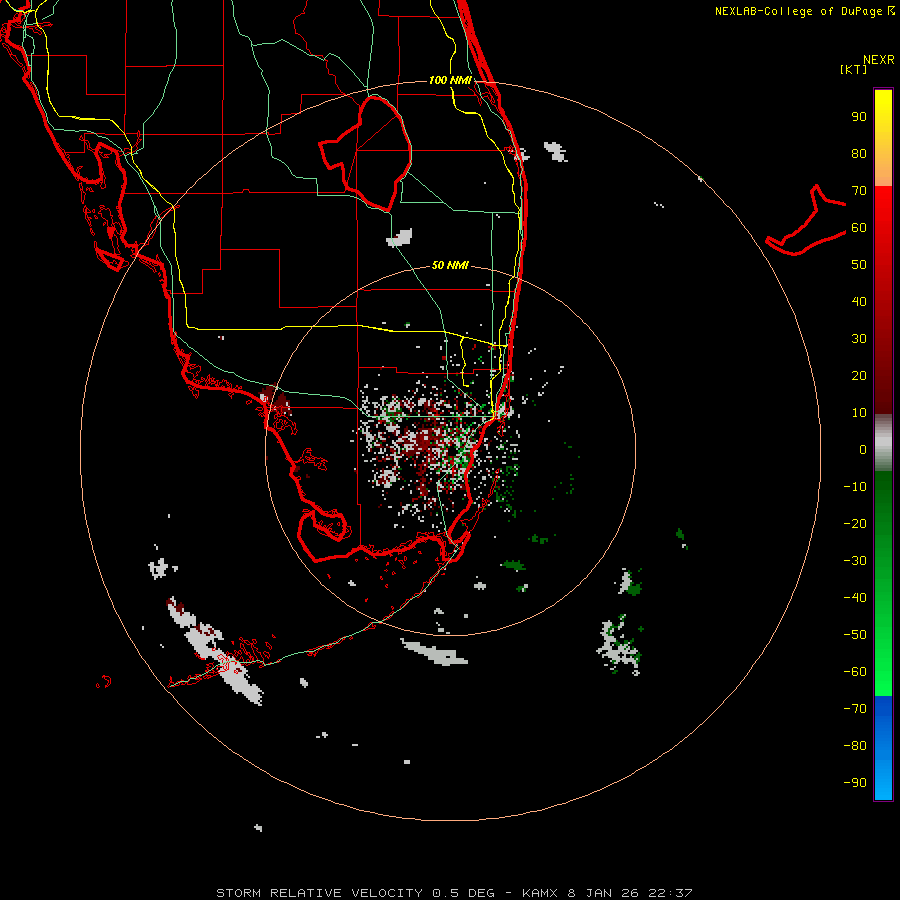Click the -50 value on velocity scale
Image resolution: width=900 pixels, height=900 pixels.
pyautogui.click(x=855, y=634)
